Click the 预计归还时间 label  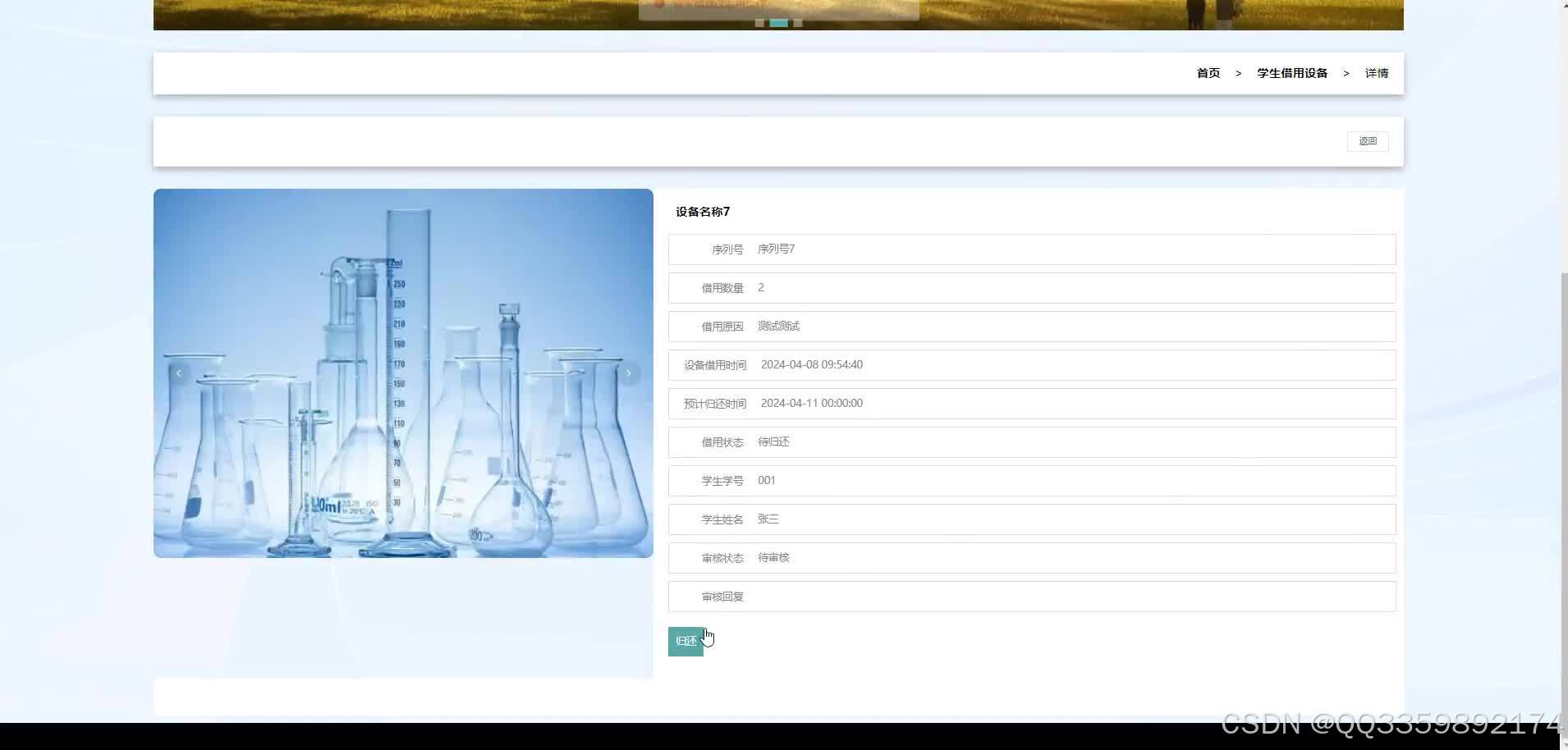click(715, 404)
